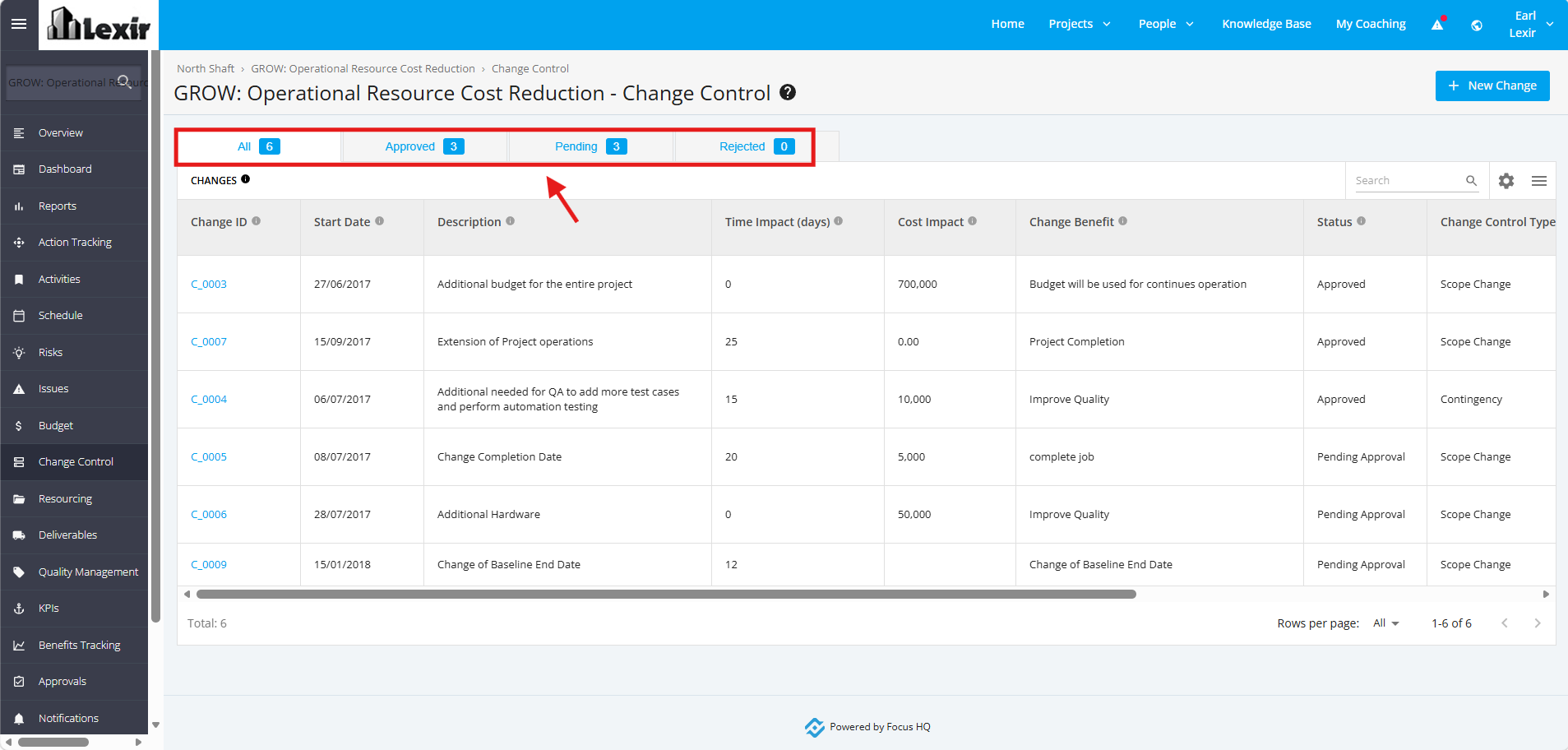Click the sidebar horizontal scrollbar

point(53,742)
